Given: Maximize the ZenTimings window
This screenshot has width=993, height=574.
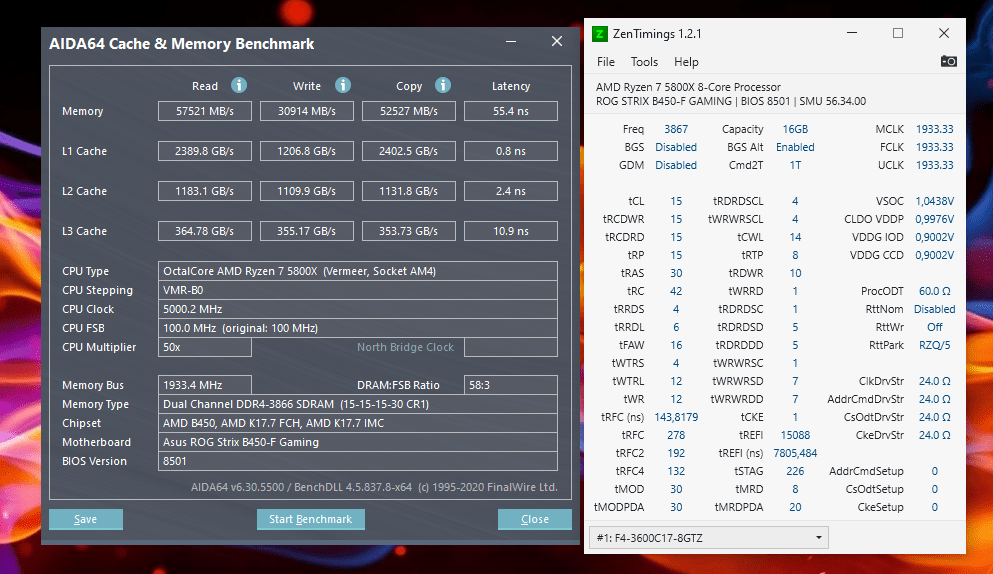Looking at the screenshot, I should [x=898, y=33].
